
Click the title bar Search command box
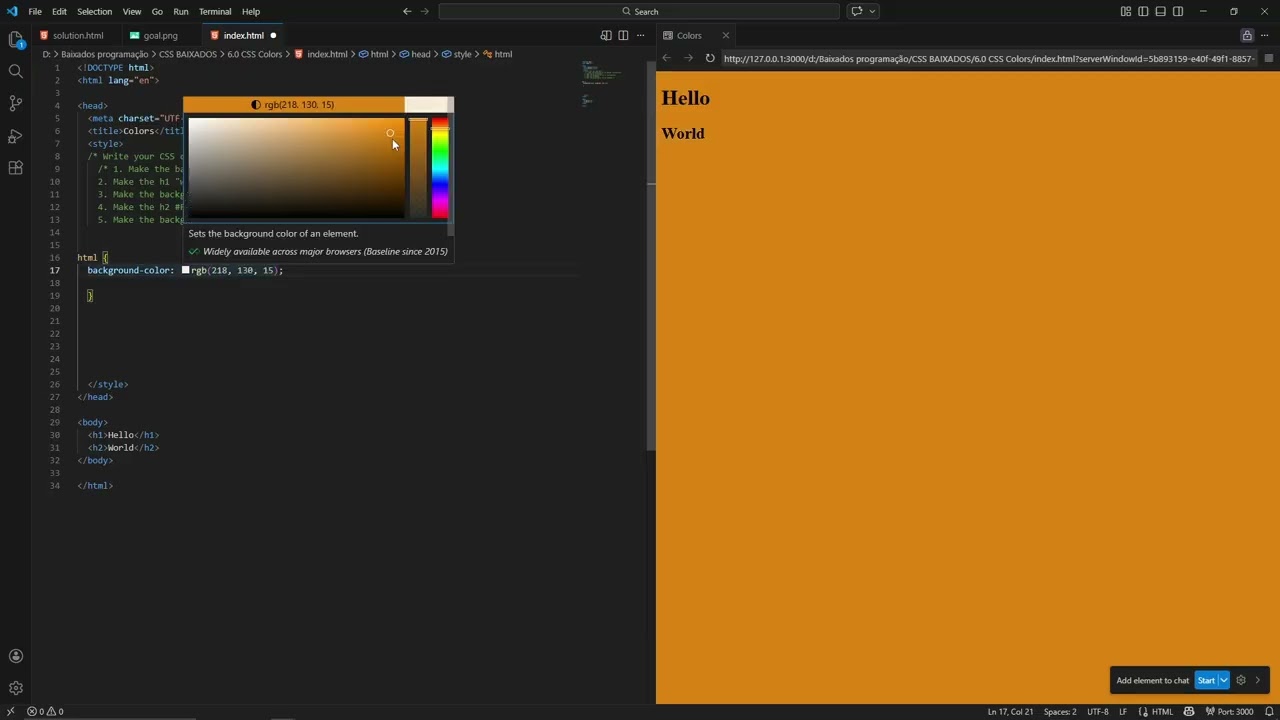tap(639, 12)
